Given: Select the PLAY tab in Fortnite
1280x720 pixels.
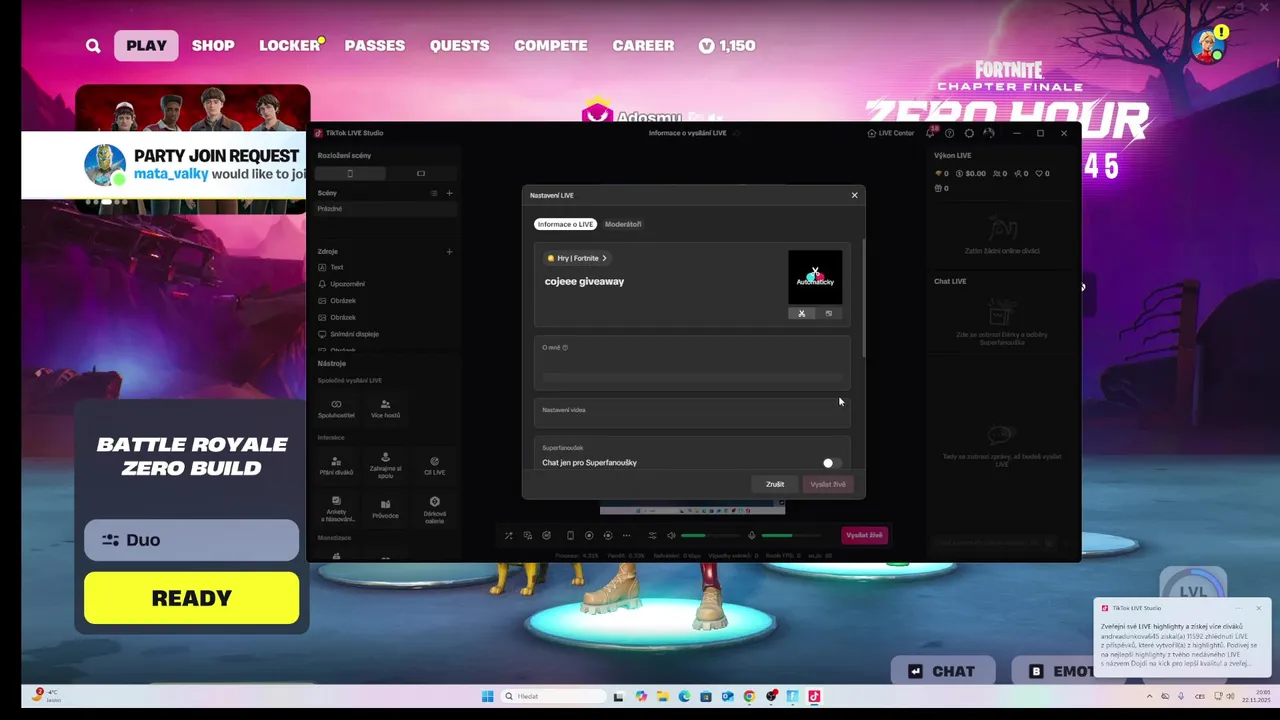Looking at the screenshot, I should [146, 46].
